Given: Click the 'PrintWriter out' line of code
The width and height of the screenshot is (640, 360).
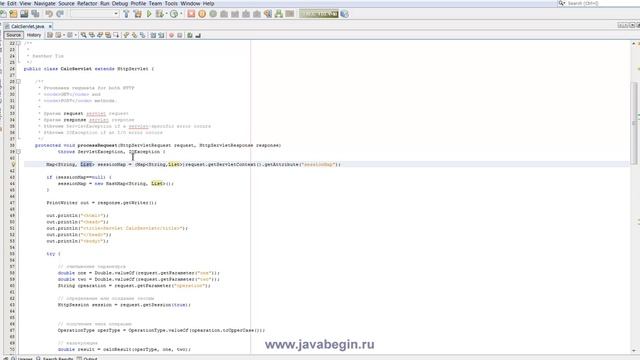Looking at the screenshot, I should point(101,202).
